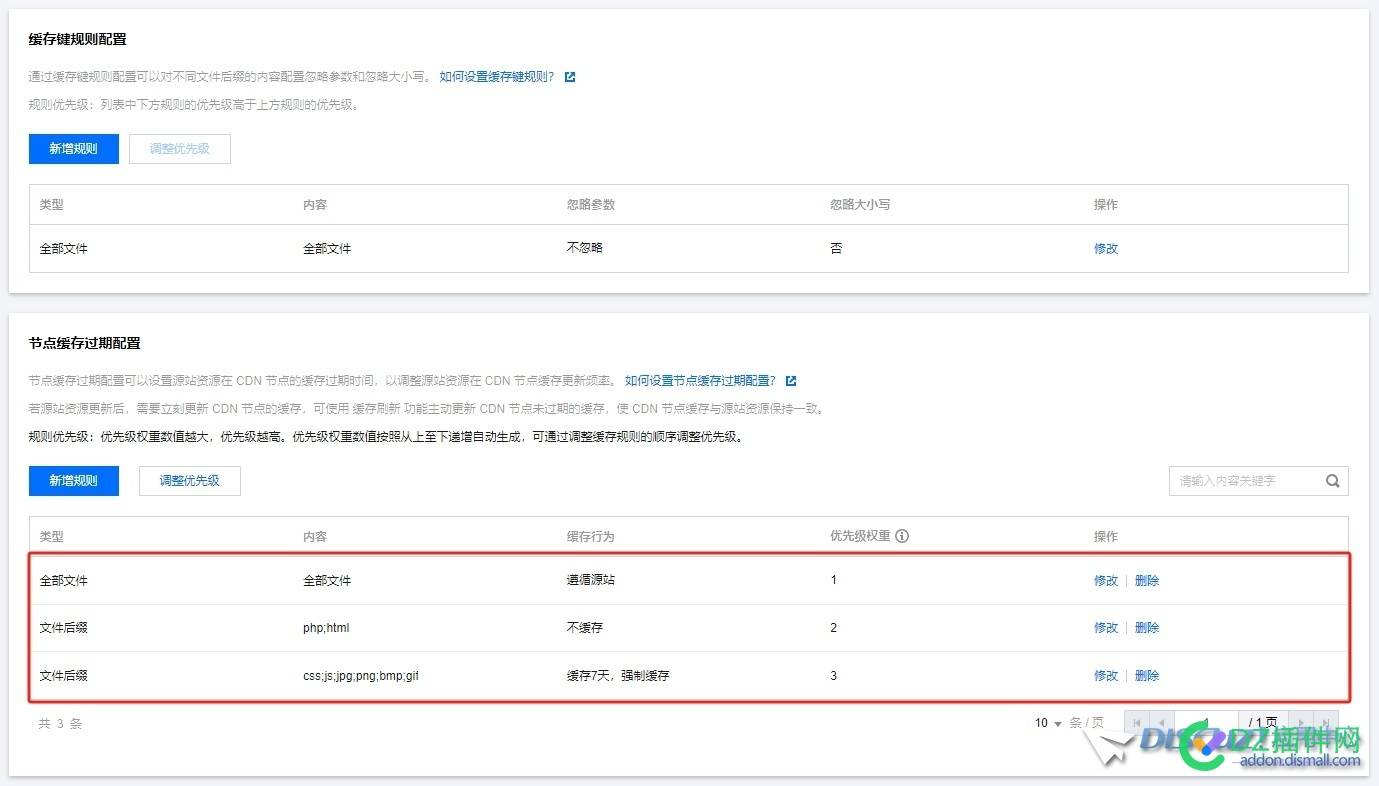
Task: Delete the php;html rule
Action: [x=1147, y=628]
